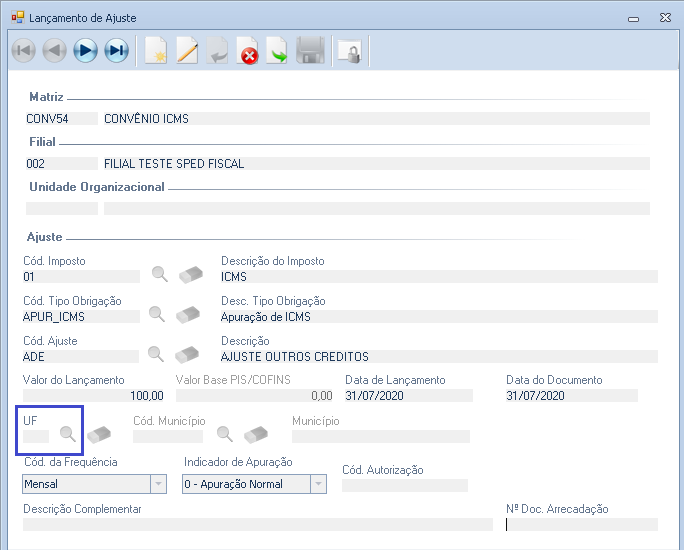The height and width of the screenshot is (550, 684).
Task: Click the UF input field
Action: [36, 437]
